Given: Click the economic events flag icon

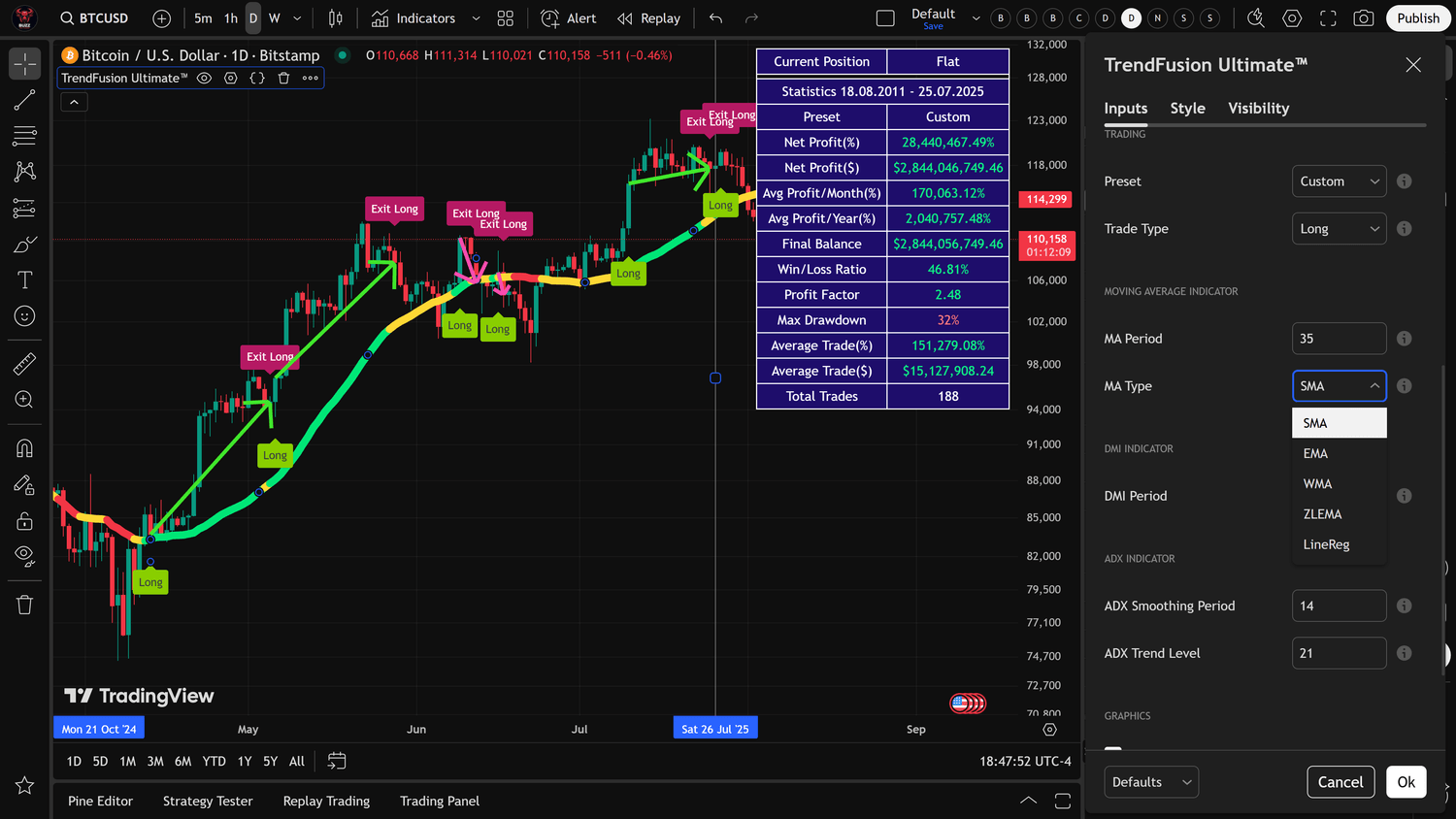Looking at the screenshot, I should click(960, 704).
